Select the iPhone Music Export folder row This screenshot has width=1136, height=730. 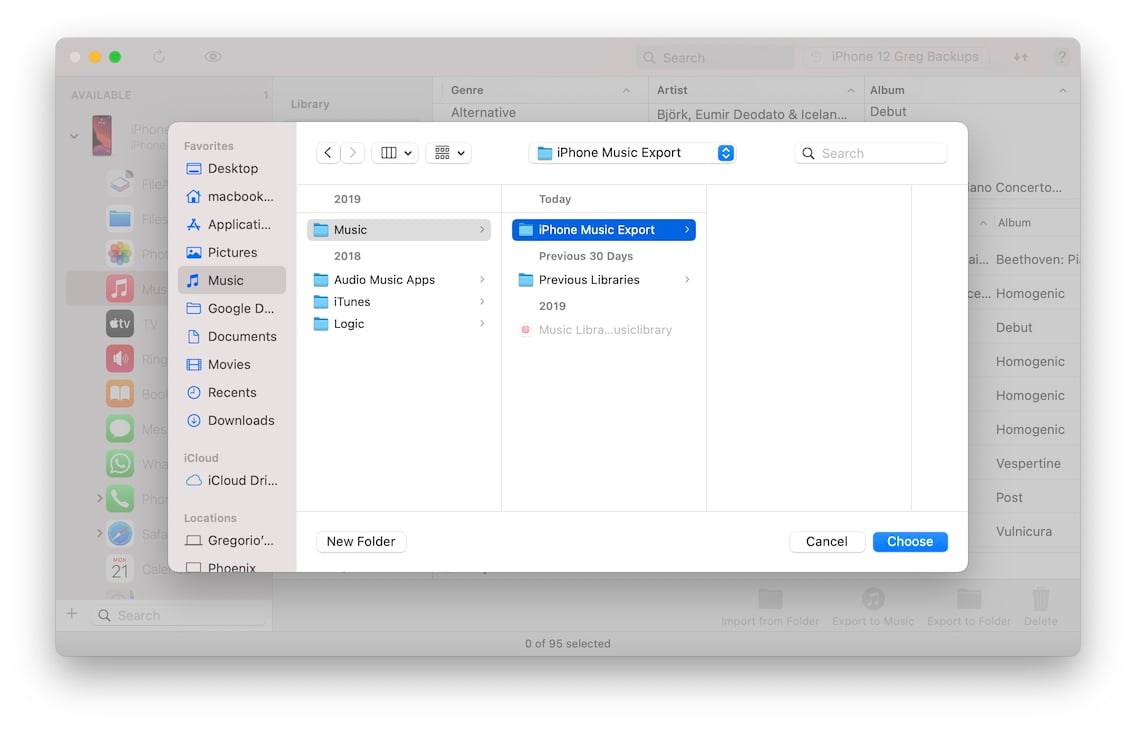pos(604,230)
